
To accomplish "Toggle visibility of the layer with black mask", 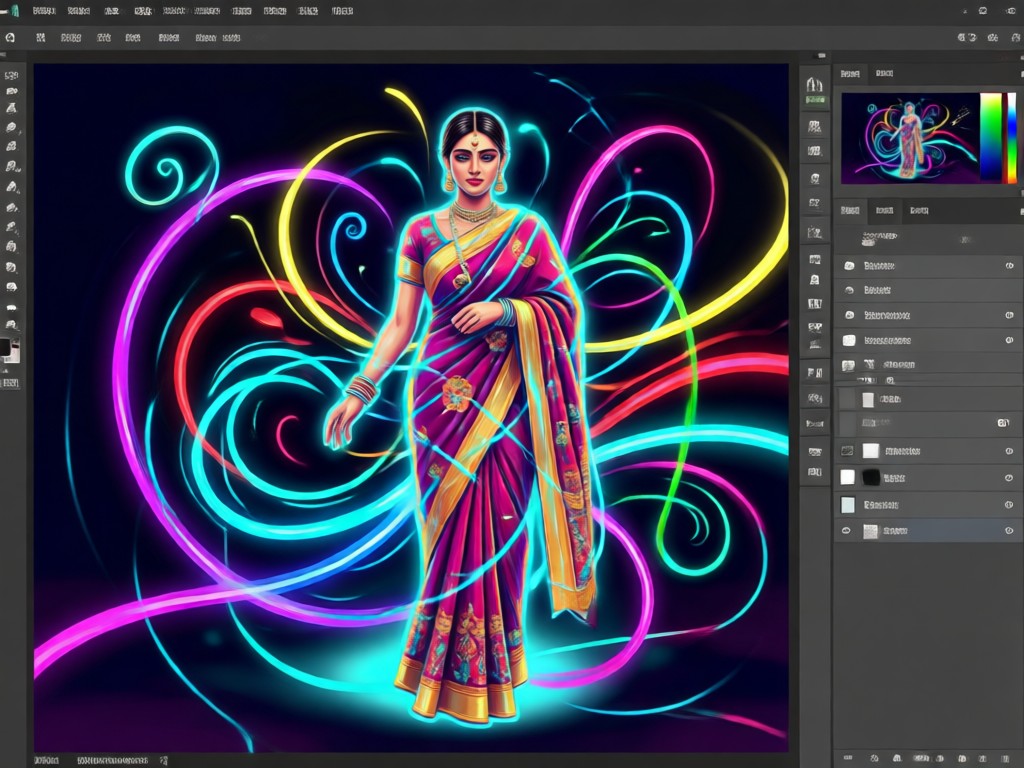I will [1009, 478].
